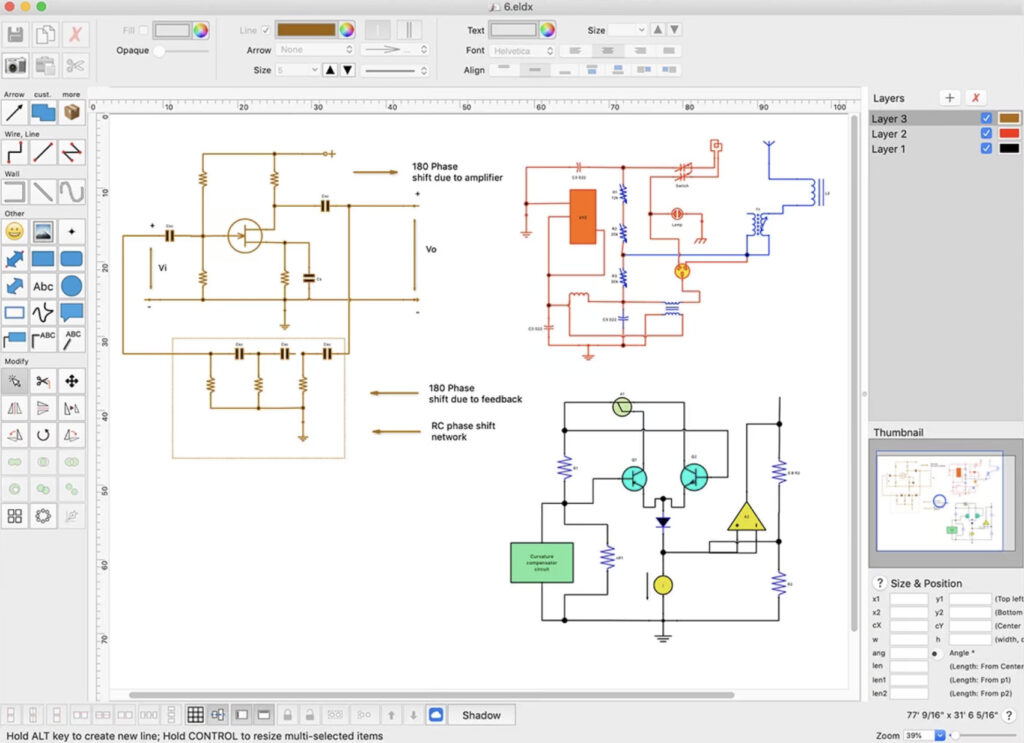The width and height of the screenshot is (1024, 743).
Task: Open the arrow head shape dropdown
Action: coord(395,50)
